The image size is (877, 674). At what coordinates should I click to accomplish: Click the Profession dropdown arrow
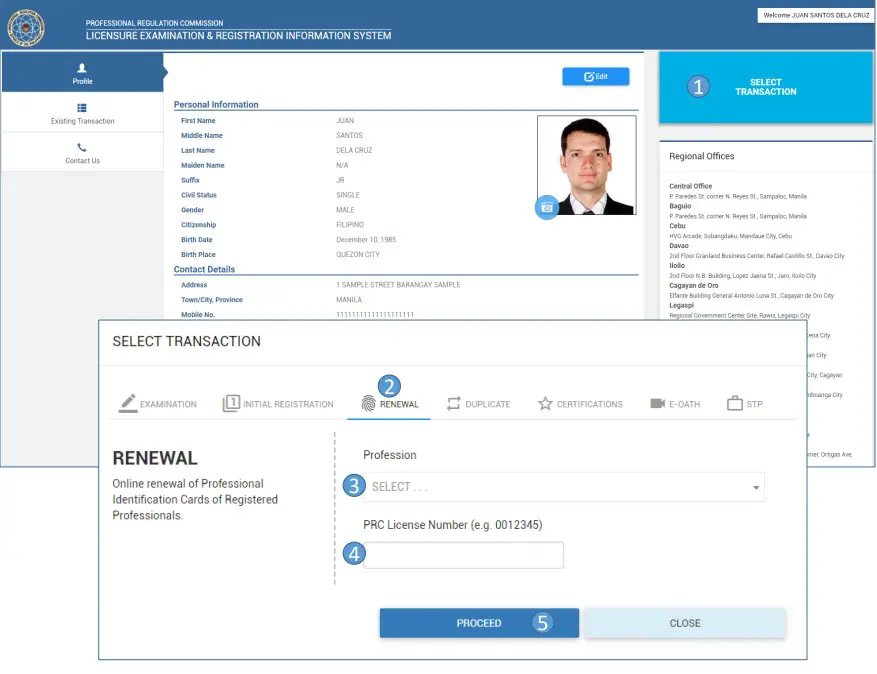pos(756,488)
